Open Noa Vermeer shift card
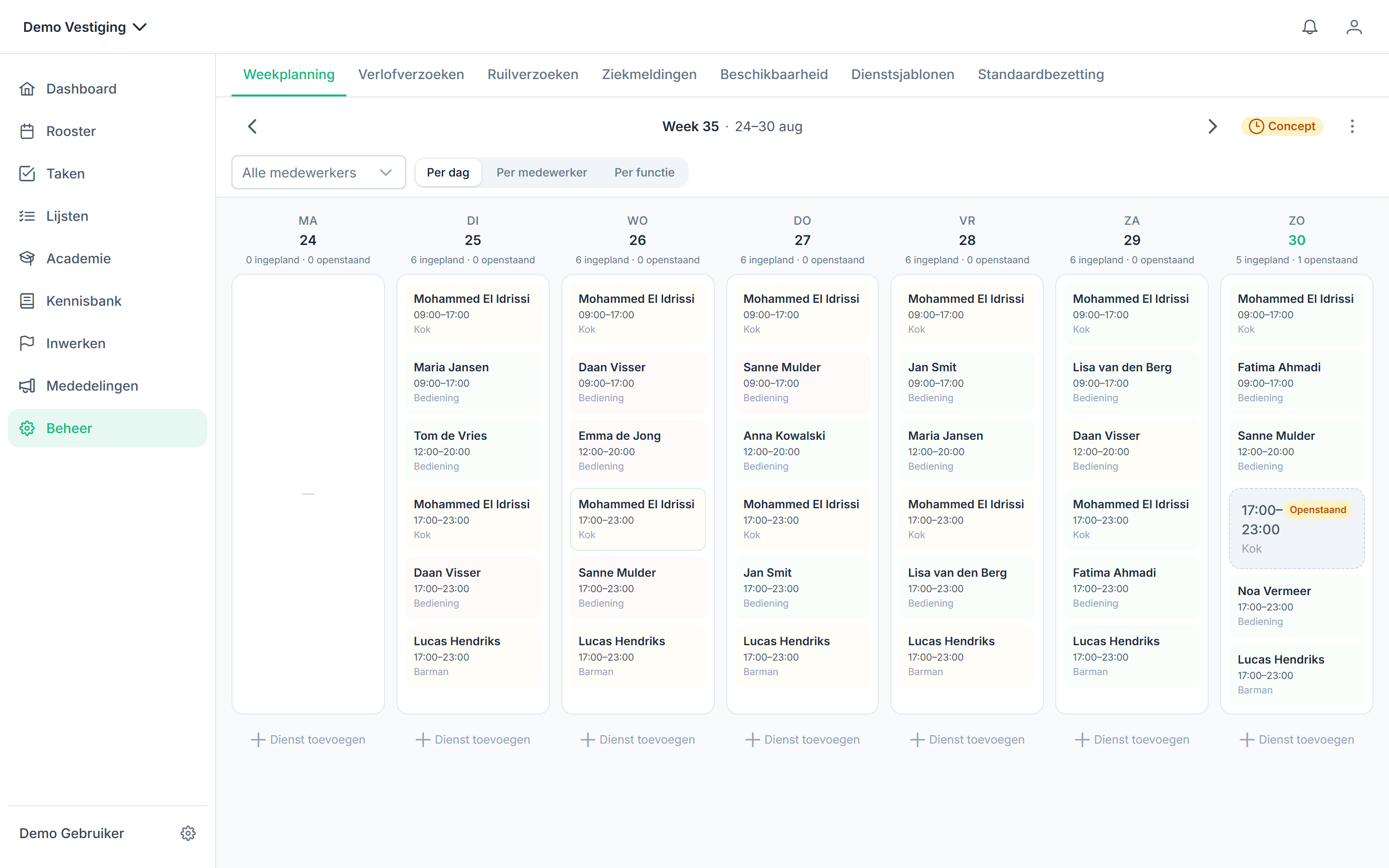The height and width of the screenshot is (868, 1389). (x=1296, y=606)
